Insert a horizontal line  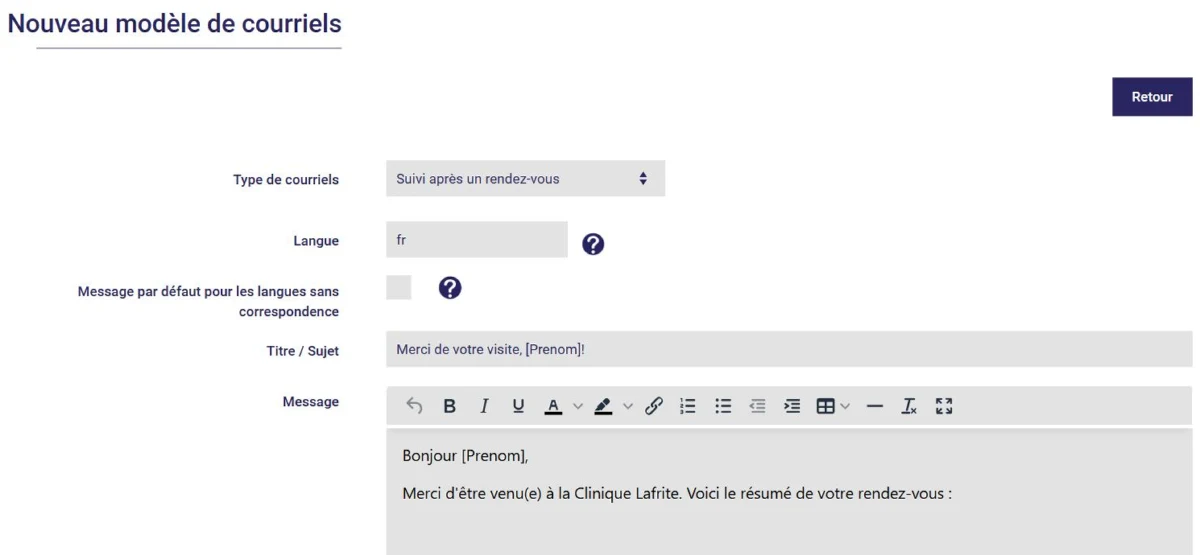click(x=875, y=406)
